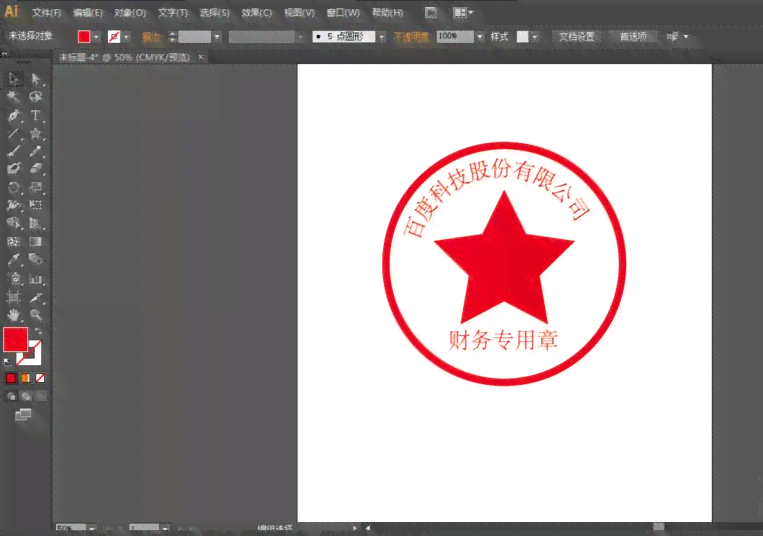The image size is (763, 536).
Task: Select the Shape Builder tool
Action: pyautogui.click(x=14, y=223)
